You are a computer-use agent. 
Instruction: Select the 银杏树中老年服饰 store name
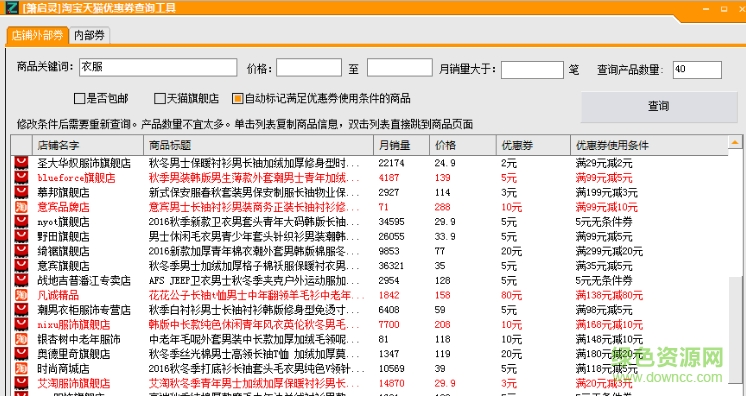pos(79,339)
